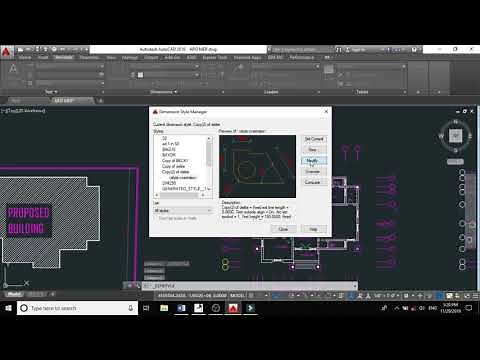This screenshot has height=360, width=480.
Task: Click the Sign In icon in title bar
Action: (348, 50)
